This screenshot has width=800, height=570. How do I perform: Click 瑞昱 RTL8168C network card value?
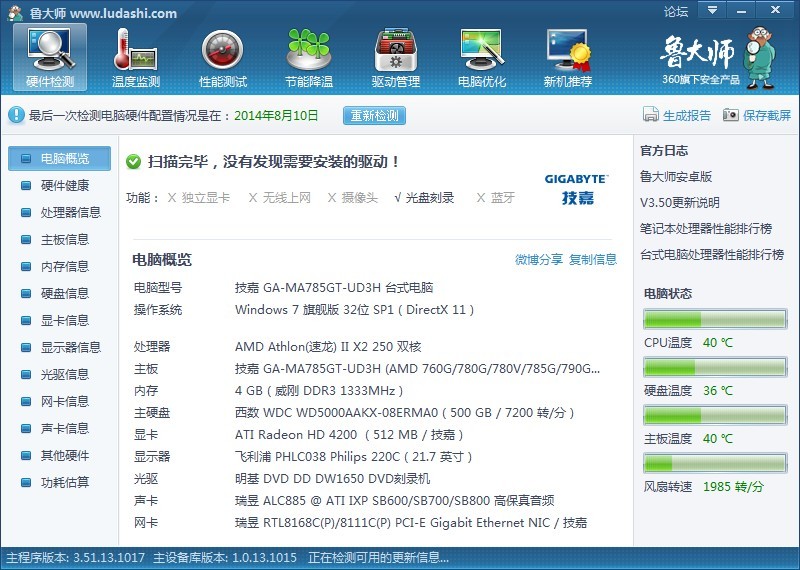tap(411, 523)
